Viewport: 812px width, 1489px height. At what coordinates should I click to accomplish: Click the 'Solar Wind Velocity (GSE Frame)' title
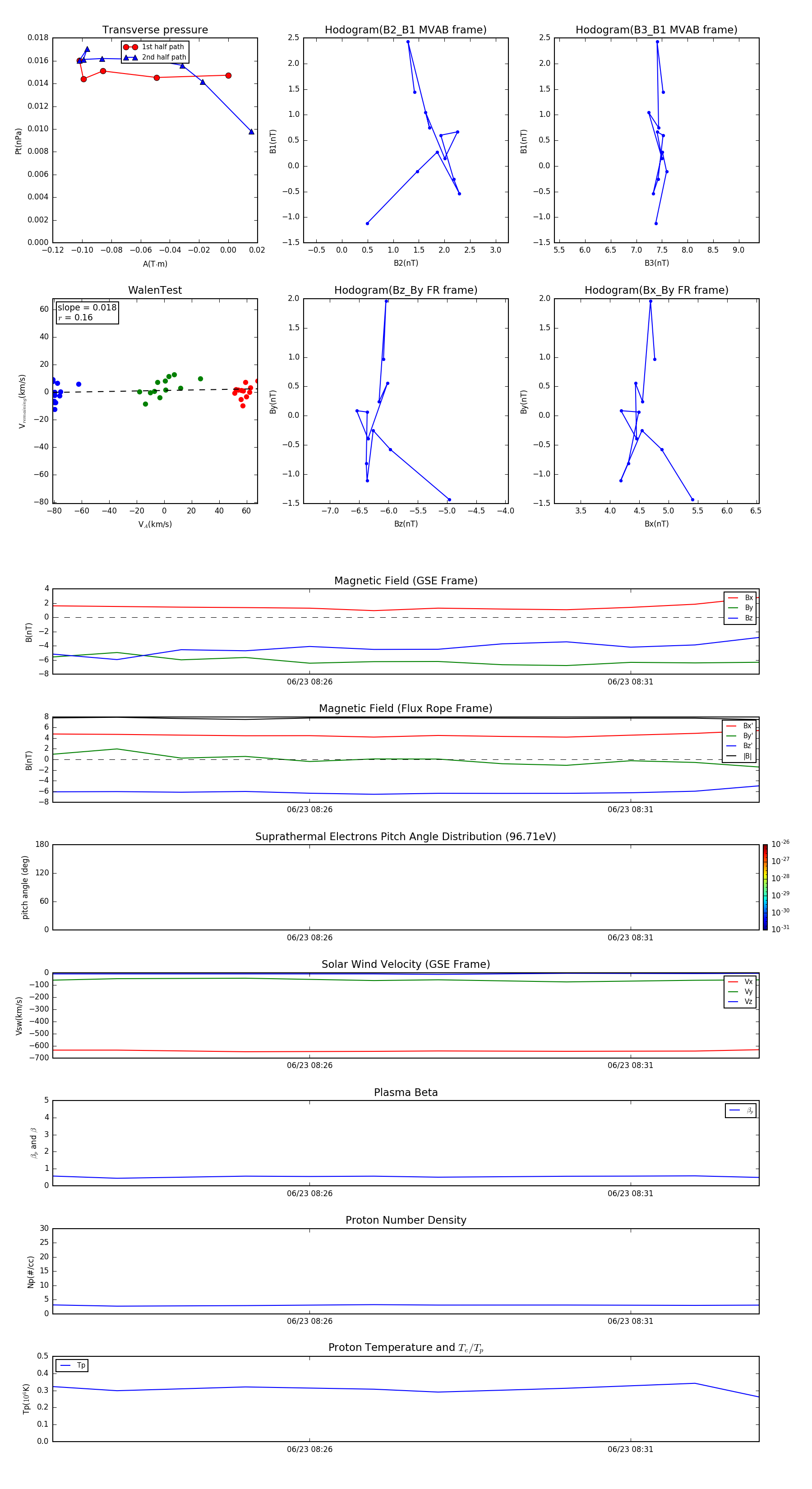coord(406,964)
